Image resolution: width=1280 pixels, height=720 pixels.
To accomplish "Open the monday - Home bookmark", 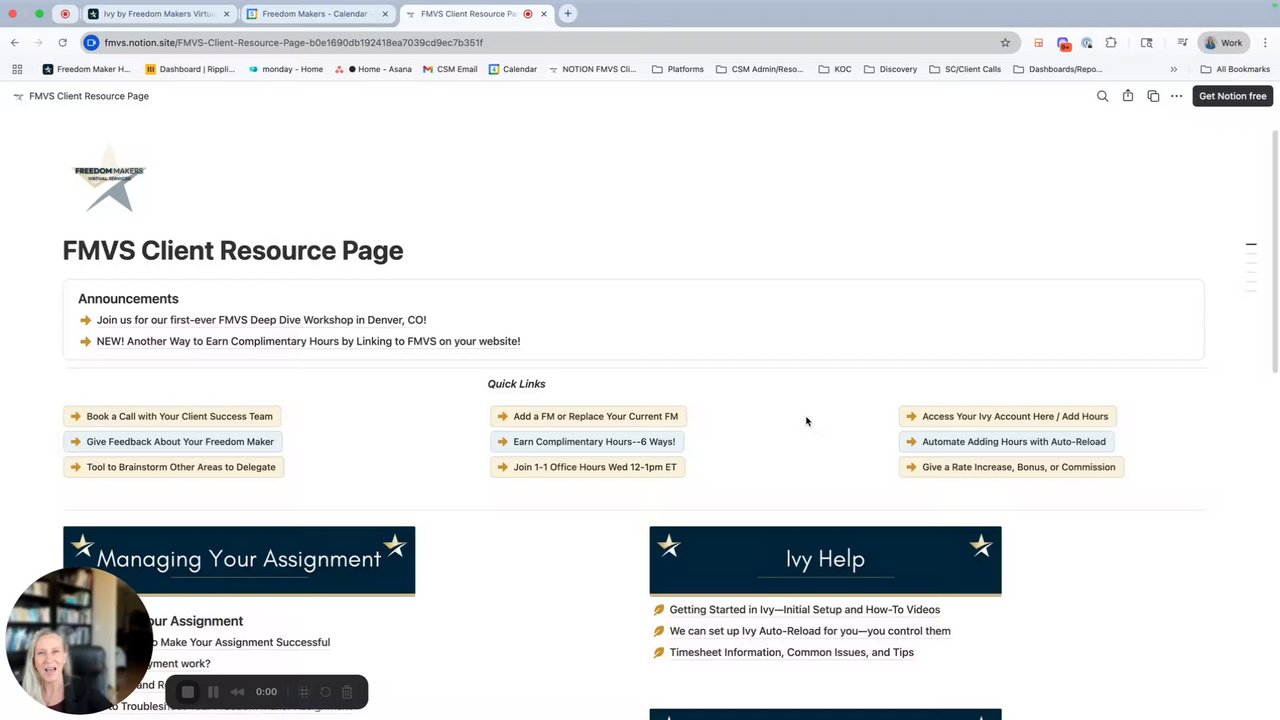I will (285, 69).
